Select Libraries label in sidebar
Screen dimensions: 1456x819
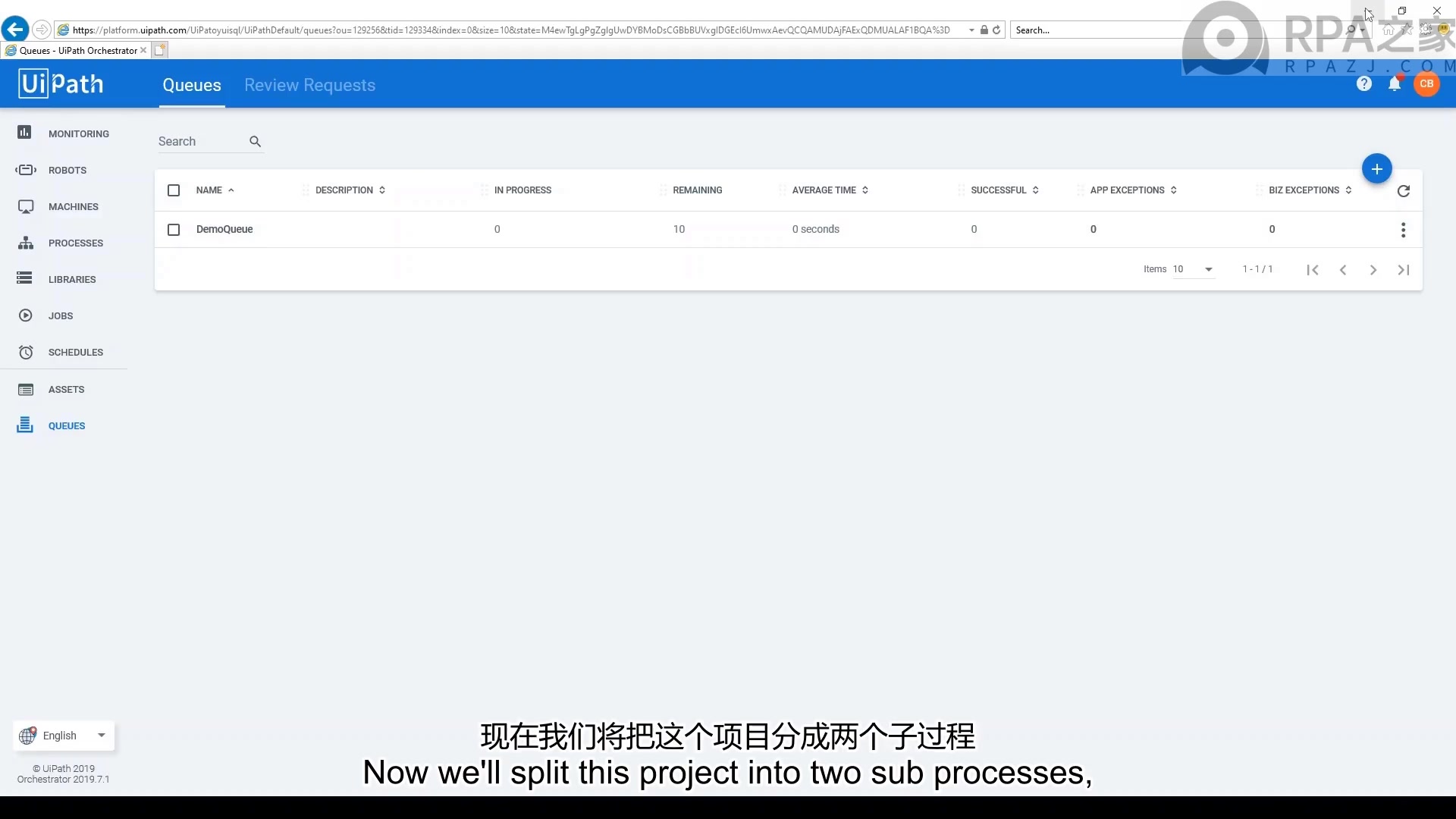click(72, 279)
